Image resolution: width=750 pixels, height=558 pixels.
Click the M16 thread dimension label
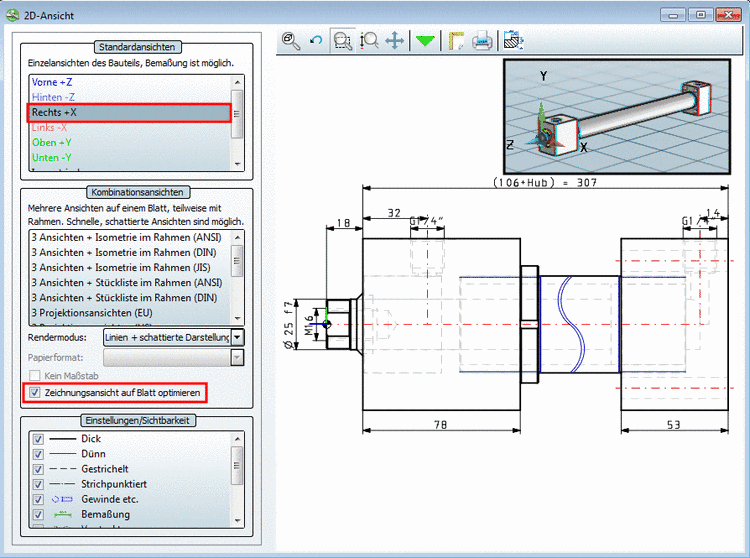309,325
